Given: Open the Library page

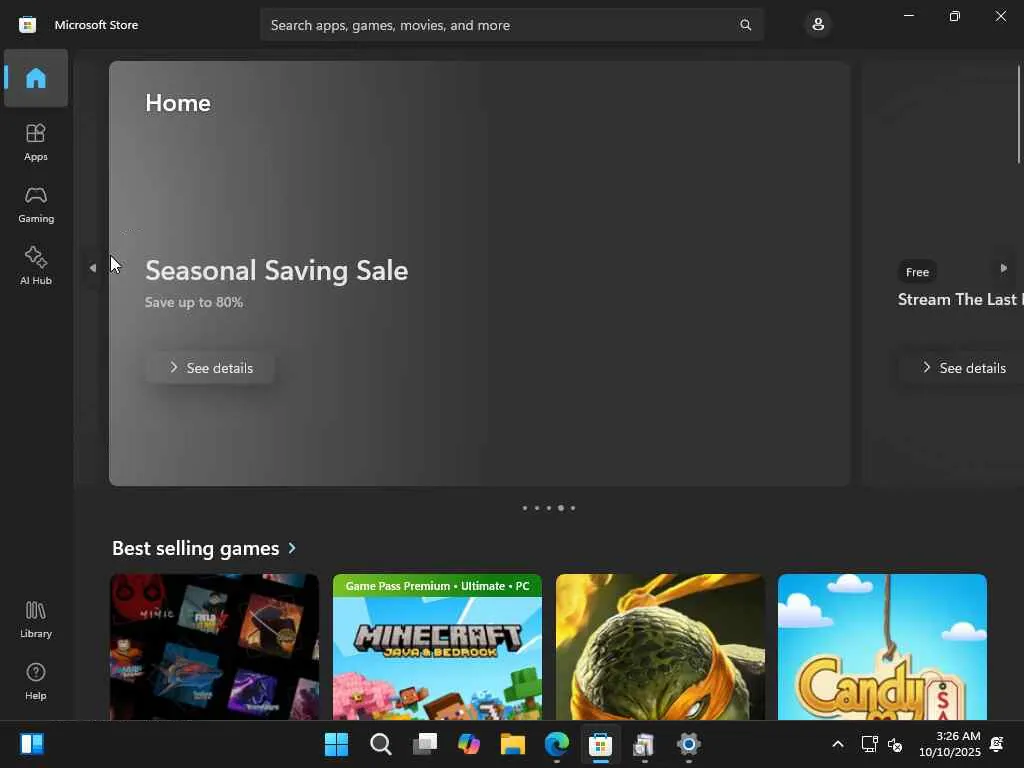Looking at the screenshot, I should tap(36, 619).
